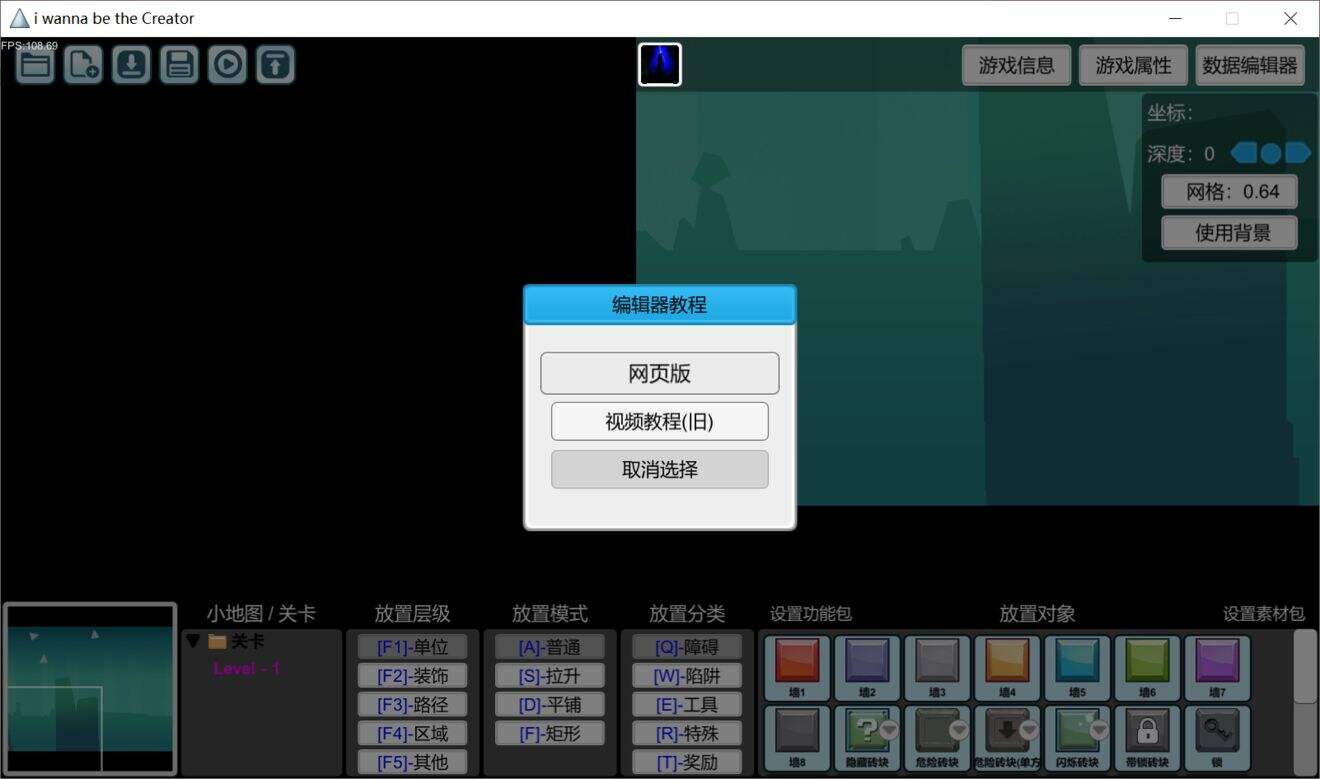Select the 带锁砖块 padlock block
Screen dimensions: 1320x779
(1147, 738)
